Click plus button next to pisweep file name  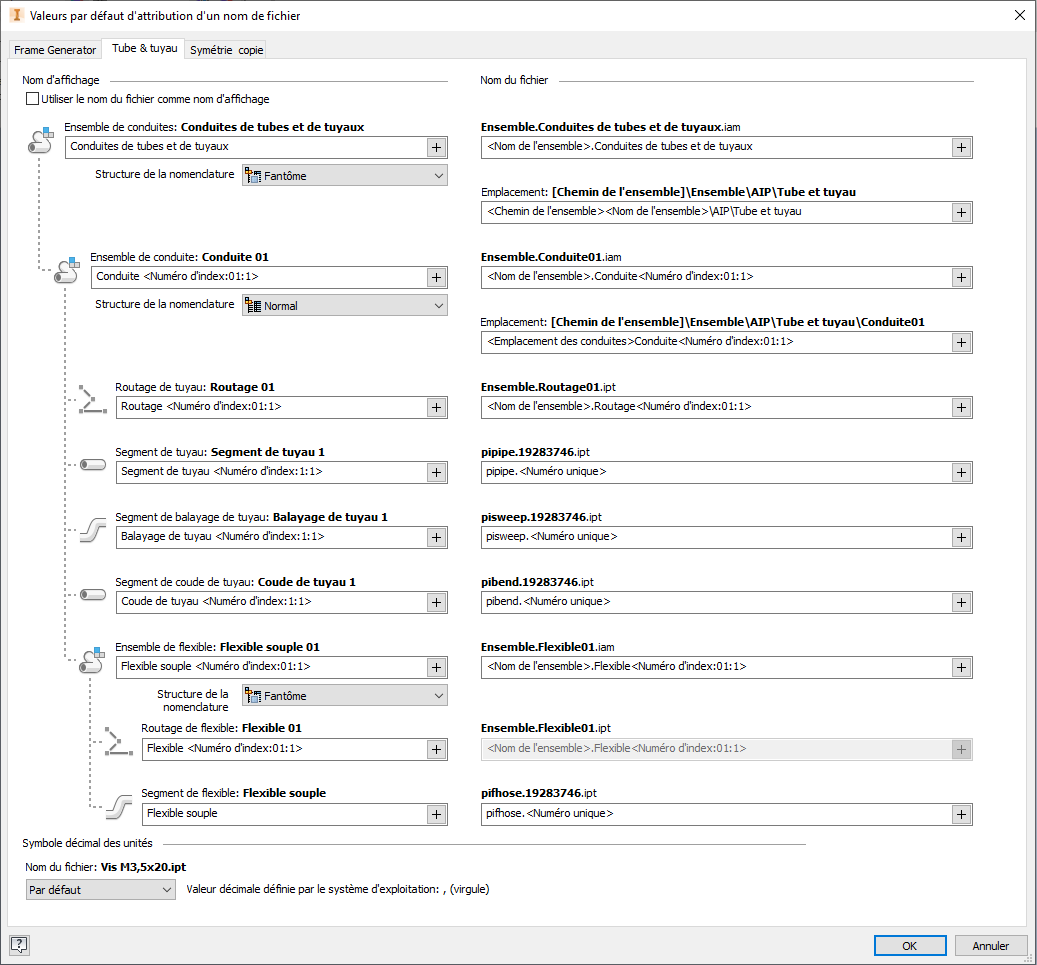pos(960,537)
